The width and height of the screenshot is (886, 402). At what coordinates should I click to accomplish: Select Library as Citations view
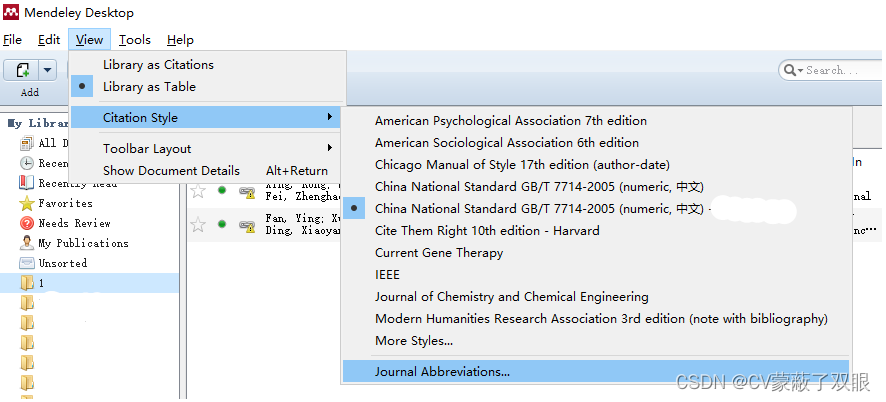[x=207, y=65]
